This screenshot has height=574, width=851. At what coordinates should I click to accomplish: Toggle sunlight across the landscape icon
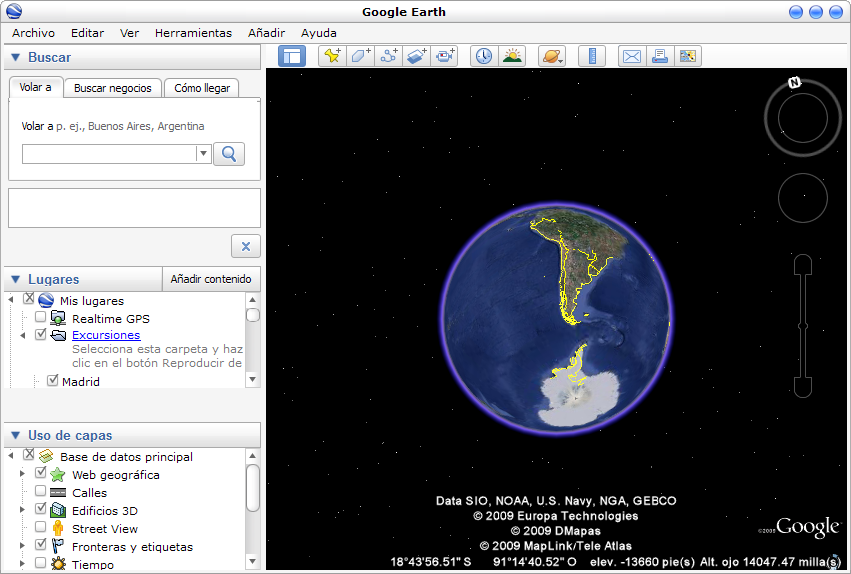tap(512, 56)
